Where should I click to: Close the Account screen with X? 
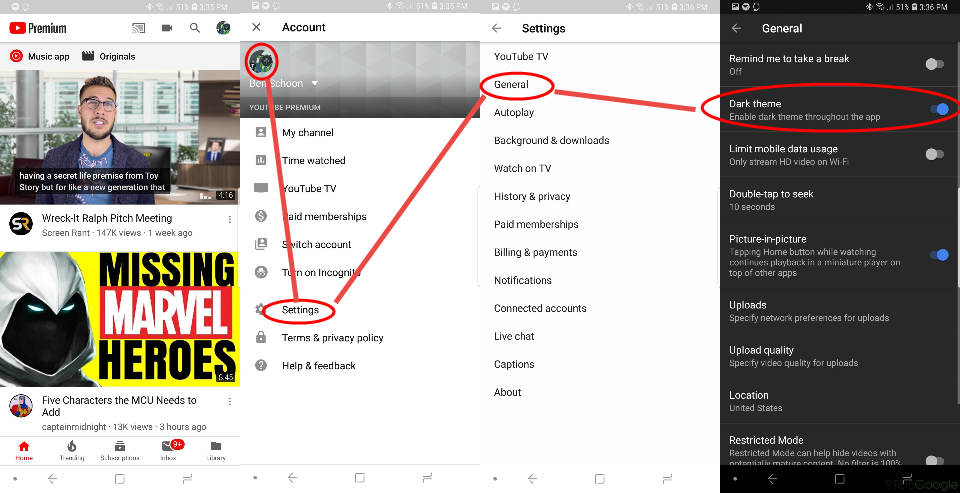click(x=257, y=28)
